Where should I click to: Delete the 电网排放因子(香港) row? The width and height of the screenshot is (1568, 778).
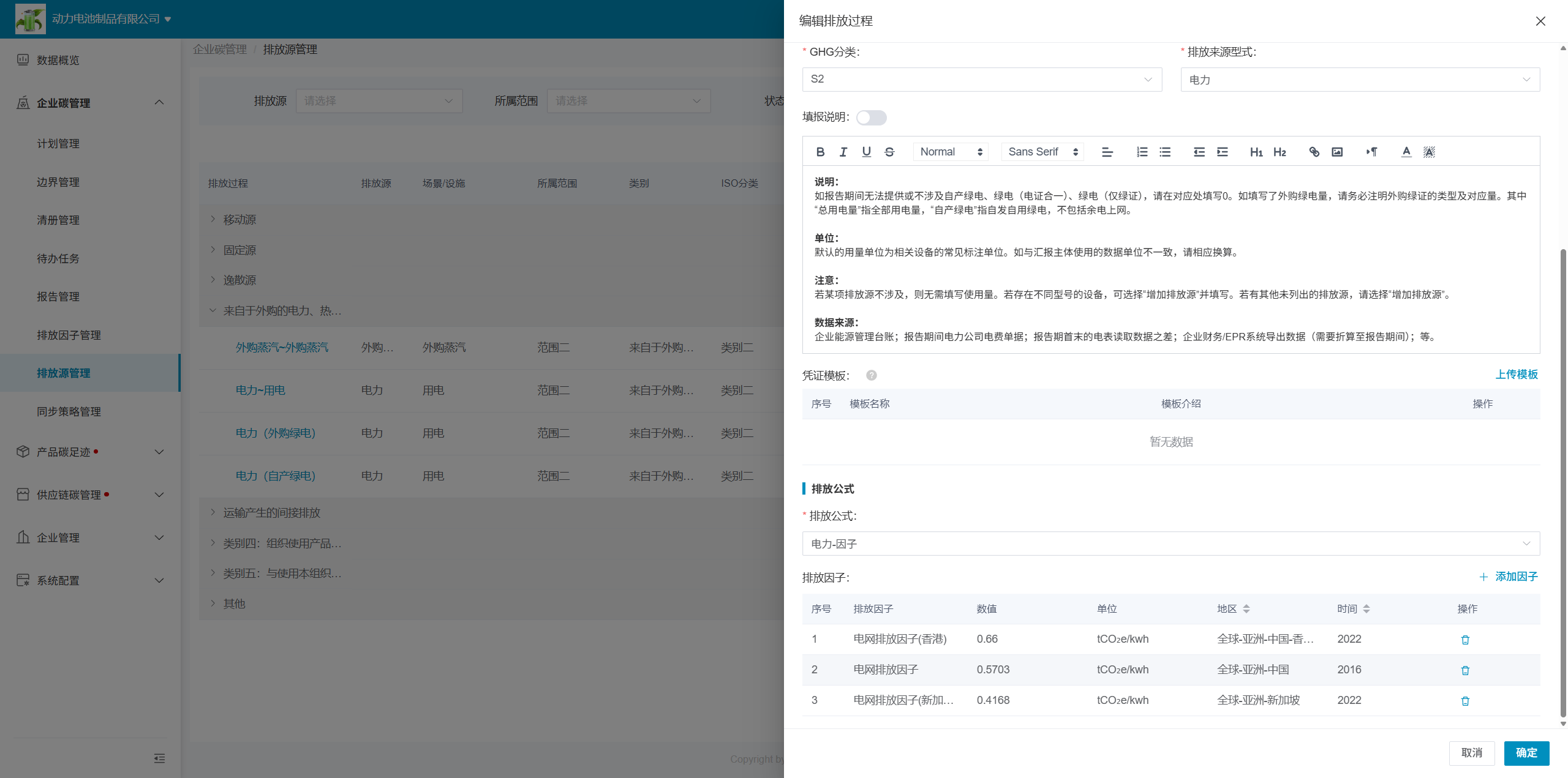(x=1465, y=640)
